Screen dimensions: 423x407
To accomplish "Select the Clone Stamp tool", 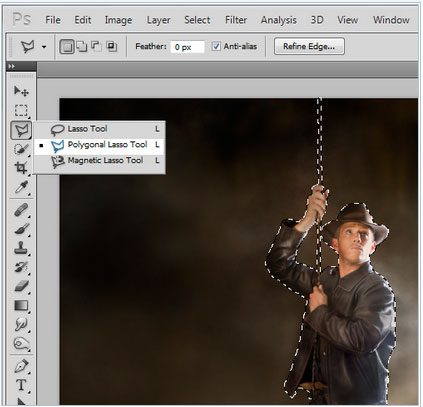I will (21, 248).
